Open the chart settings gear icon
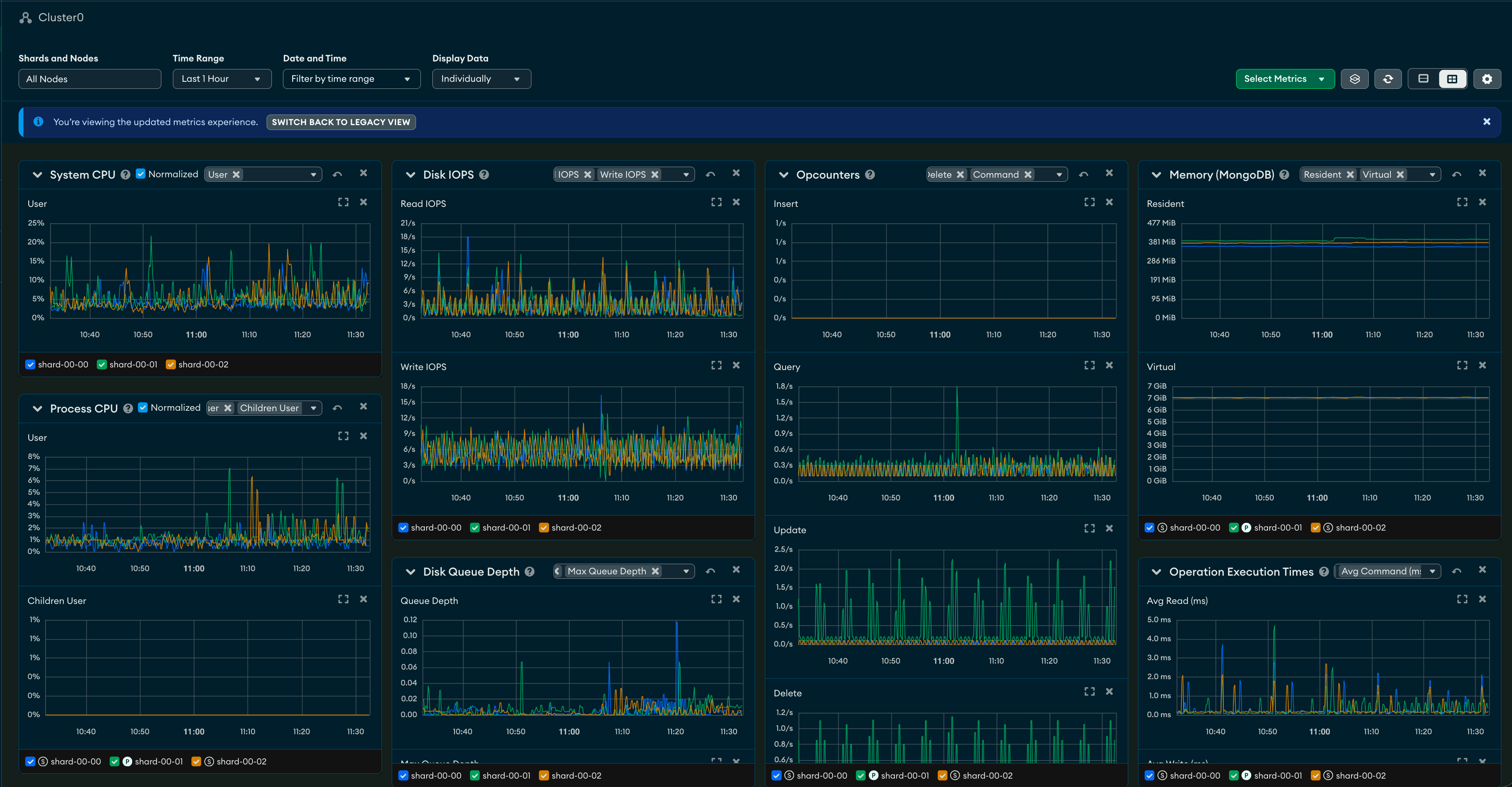 click(1486, 79)
